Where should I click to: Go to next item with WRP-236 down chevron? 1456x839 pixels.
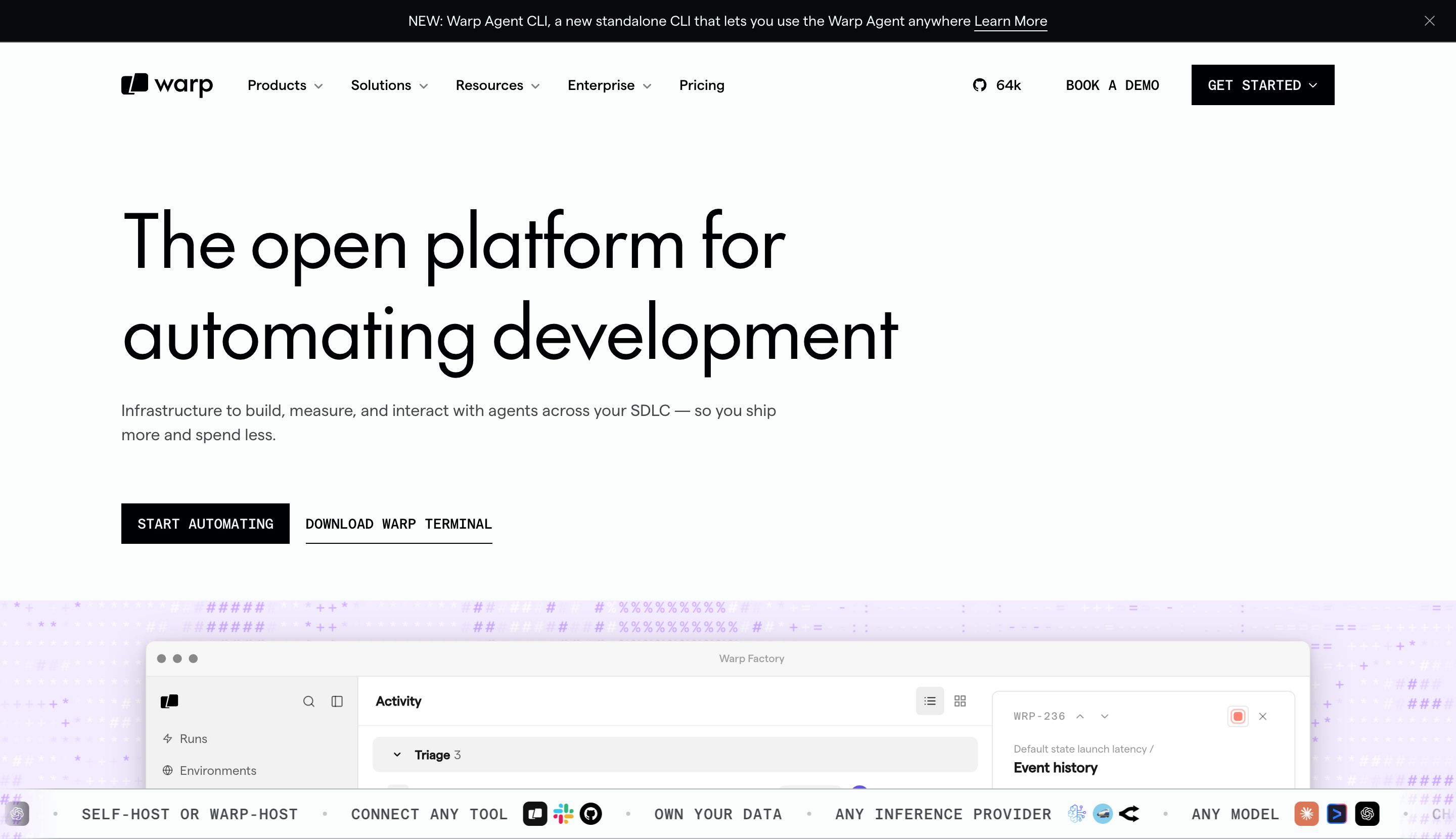click(1105, 716)
